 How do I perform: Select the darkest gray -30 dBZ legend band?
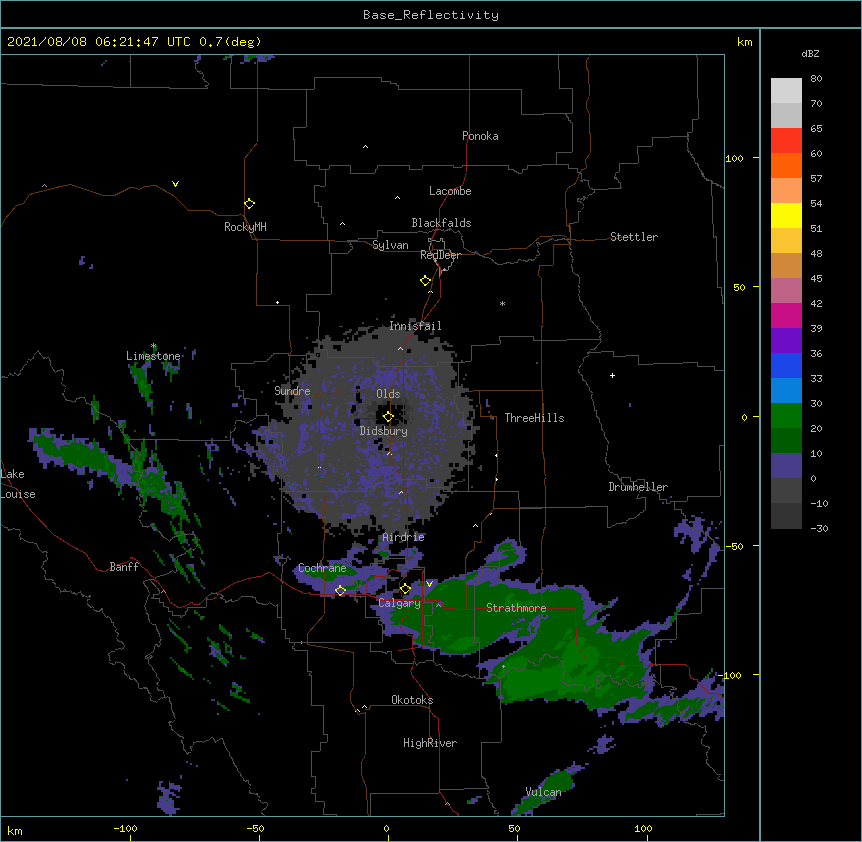pyautogui.click(x=786, y=516)
